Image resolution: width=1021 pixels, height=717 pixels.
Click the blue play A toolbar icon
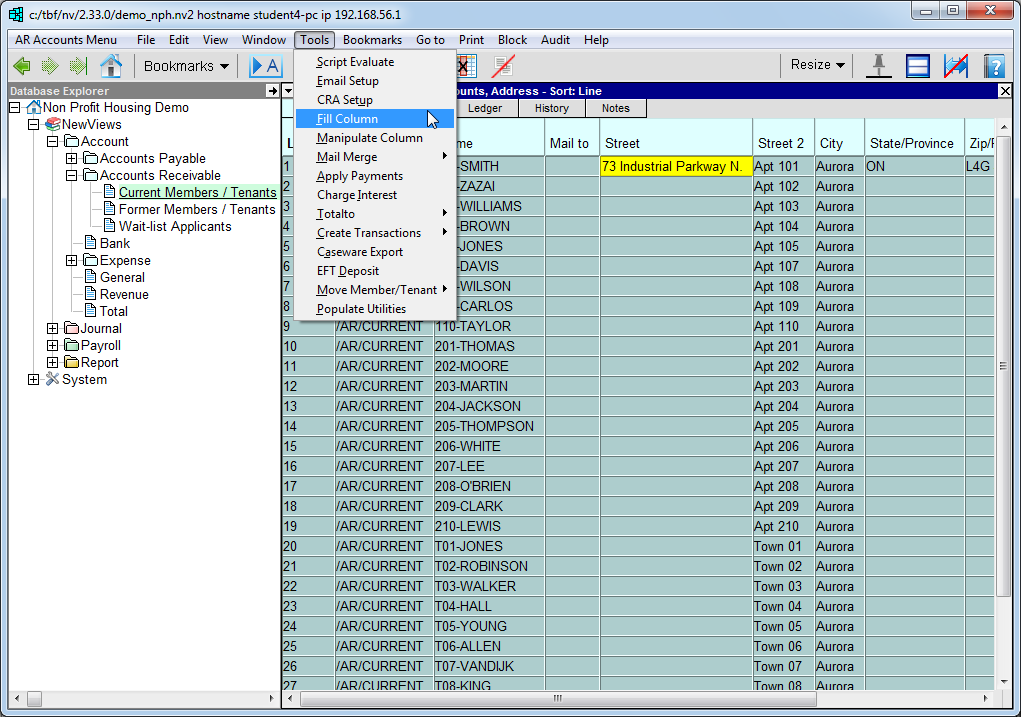265,66
